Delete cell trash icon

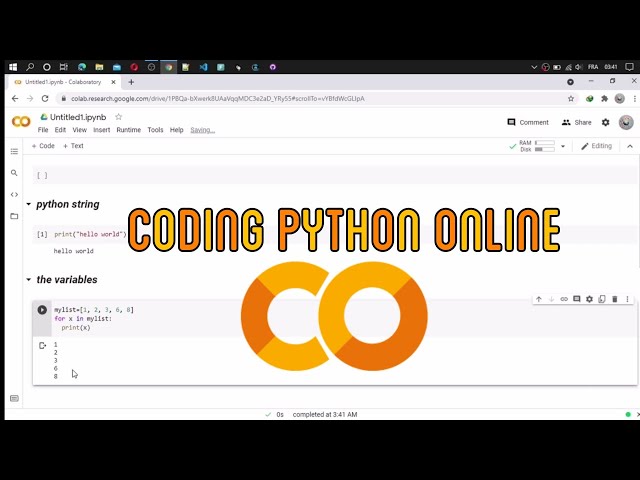coord(615,299)
